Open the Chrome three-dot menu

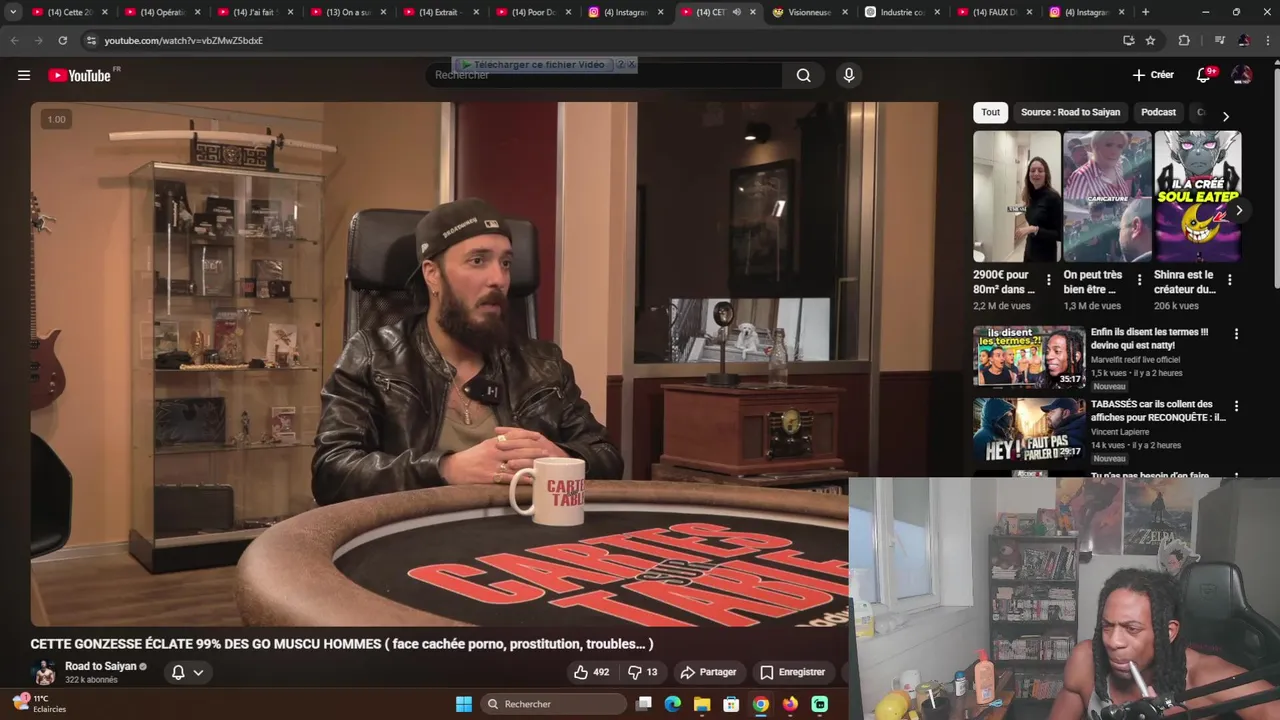[x=1268, y=40]
